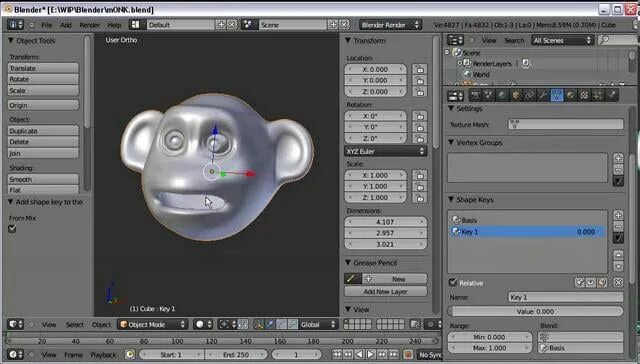Toggle the Location X lock
Screen dimensions: 640x364
(420, 69)
